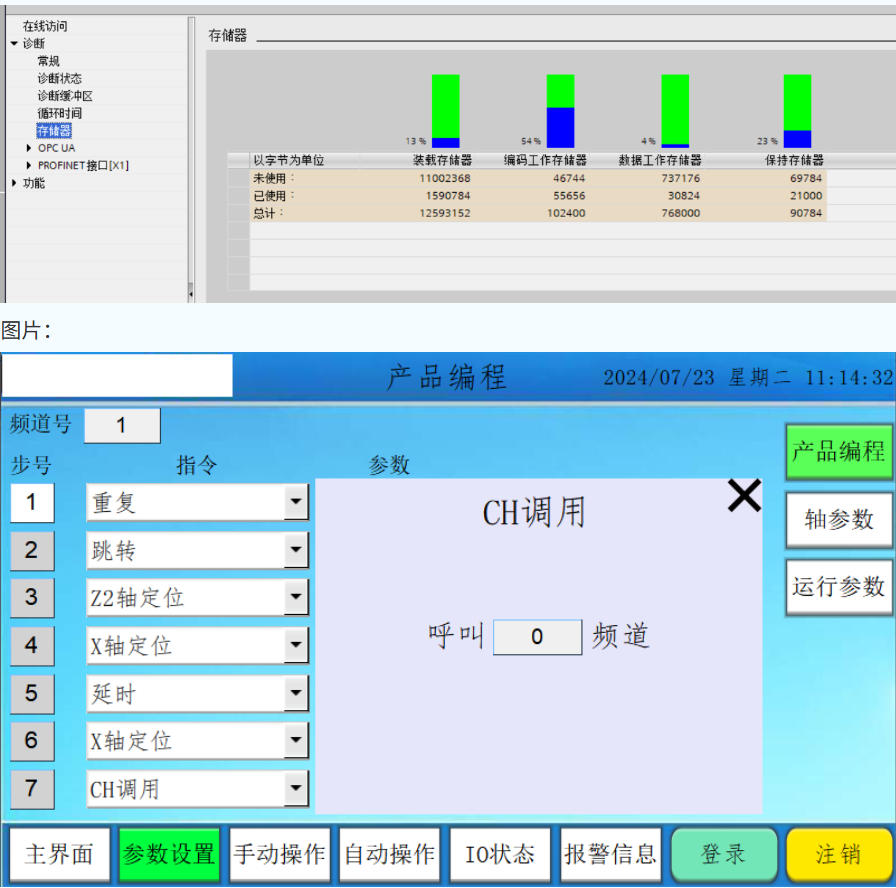Viewport: 896px width, 888px height.
Task: Expand the 功能 tree node
Action: [14, 183]
